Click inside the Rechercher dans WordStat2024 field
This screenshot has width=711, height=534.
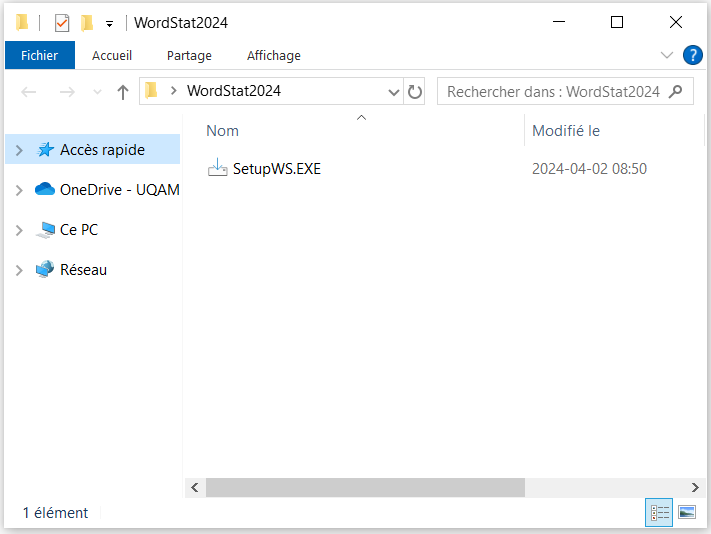pyautogui.click(x=552, y=91)
